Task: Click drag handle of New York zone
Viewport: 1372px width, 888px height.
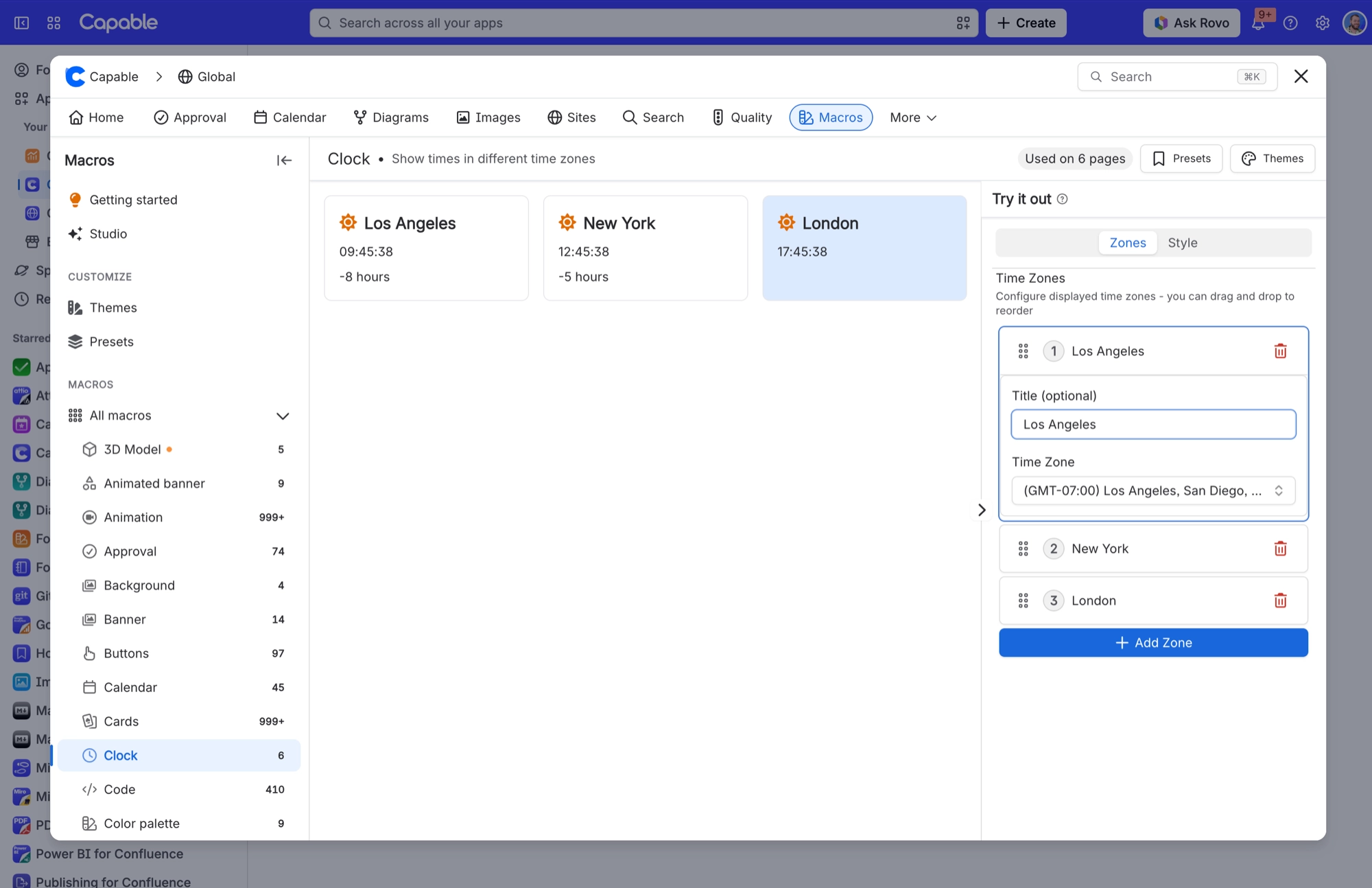Action: click(x=1023, y=549)
